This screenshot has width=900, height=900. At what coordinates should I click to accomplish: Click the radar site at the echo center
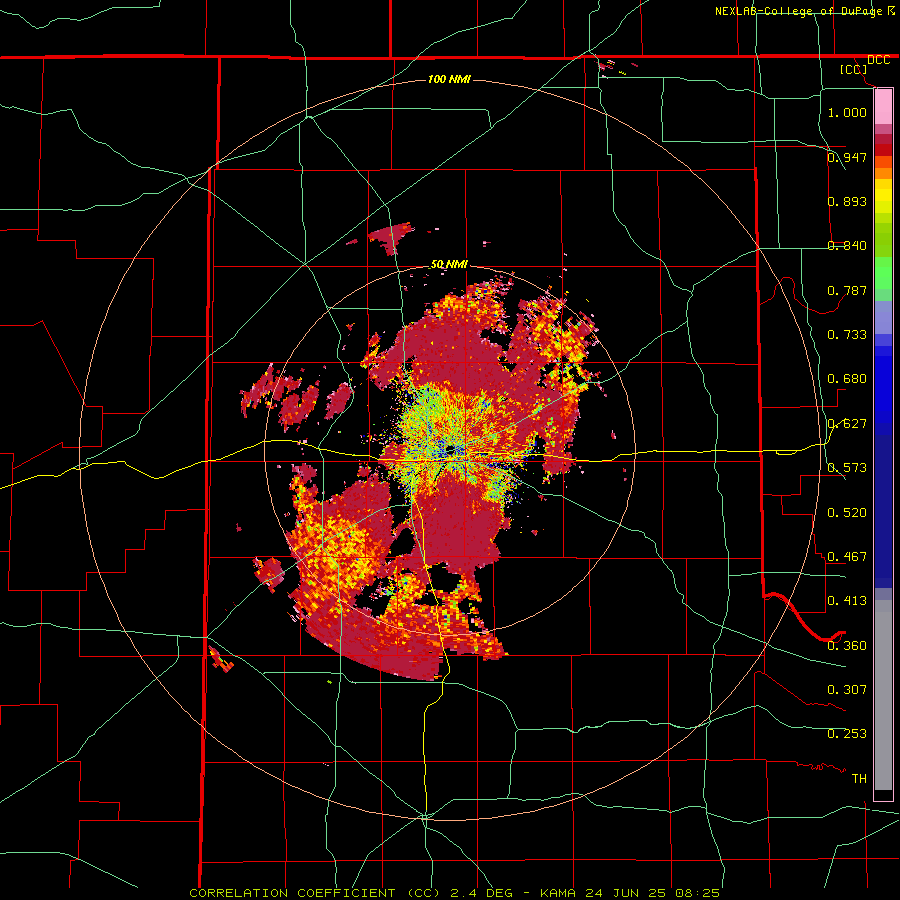(x=451, y=449)
